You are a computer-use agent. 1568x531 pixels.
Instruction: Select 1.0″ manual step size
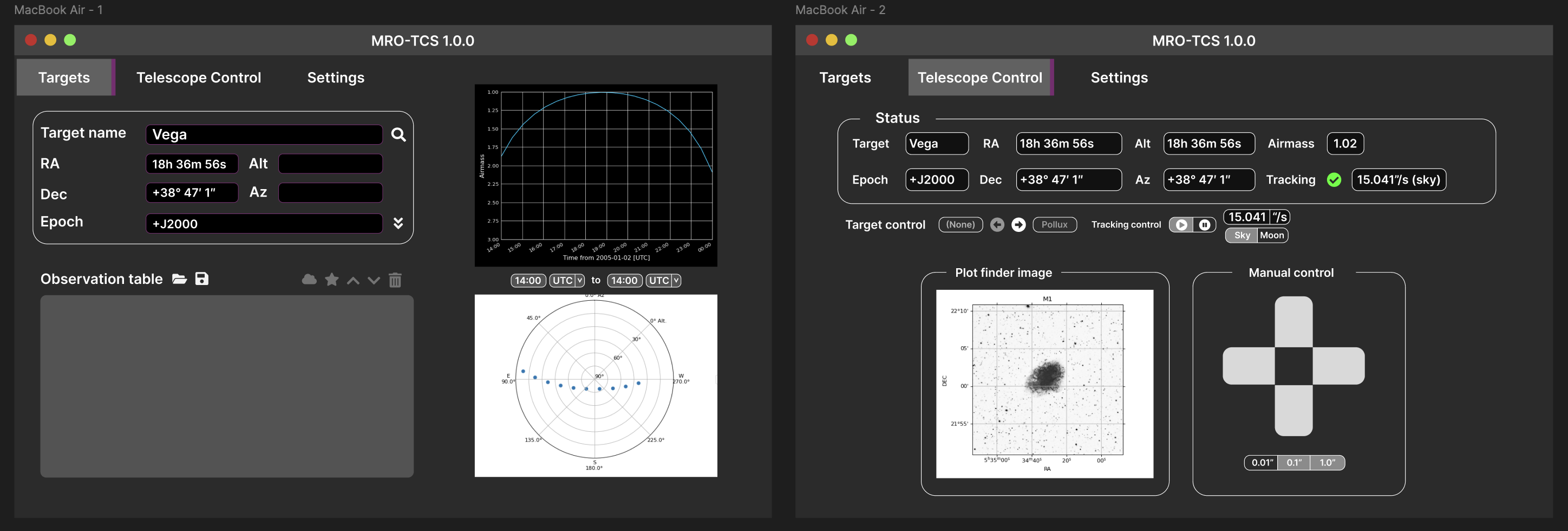1328,463
